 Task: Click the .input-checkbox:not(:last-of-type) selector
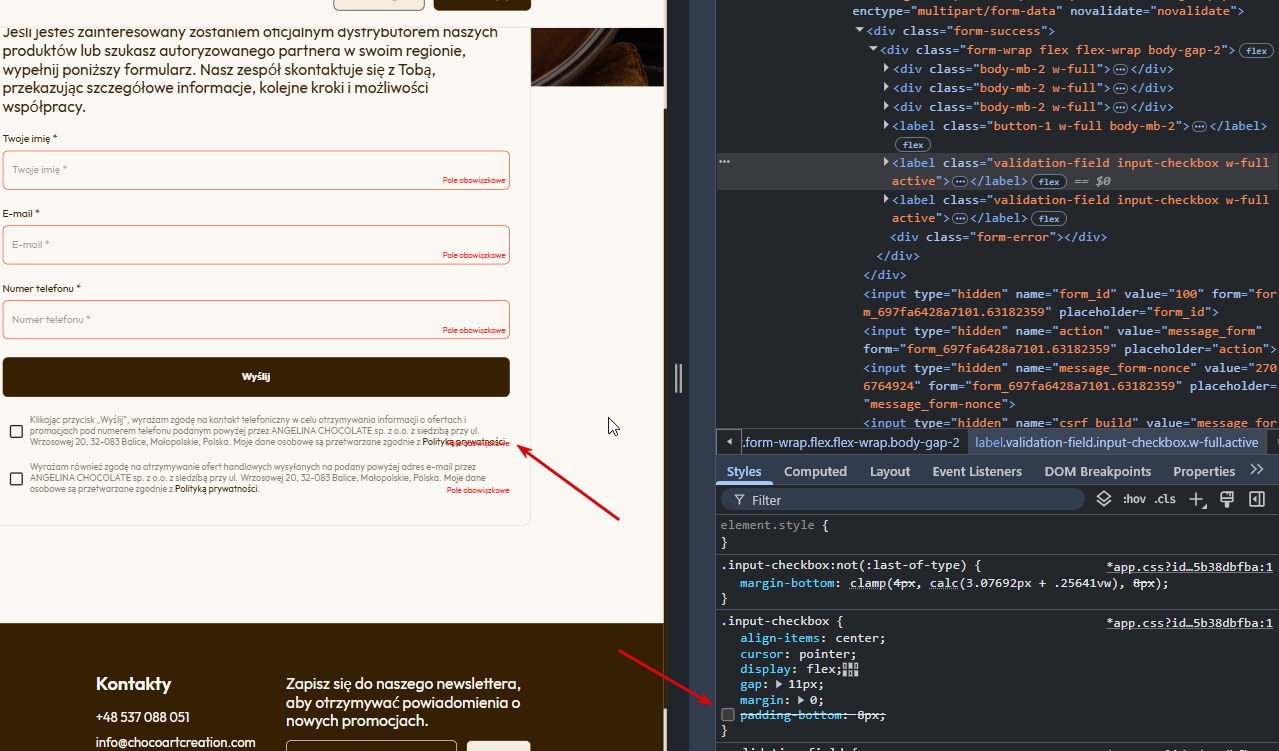coord(844,566)
